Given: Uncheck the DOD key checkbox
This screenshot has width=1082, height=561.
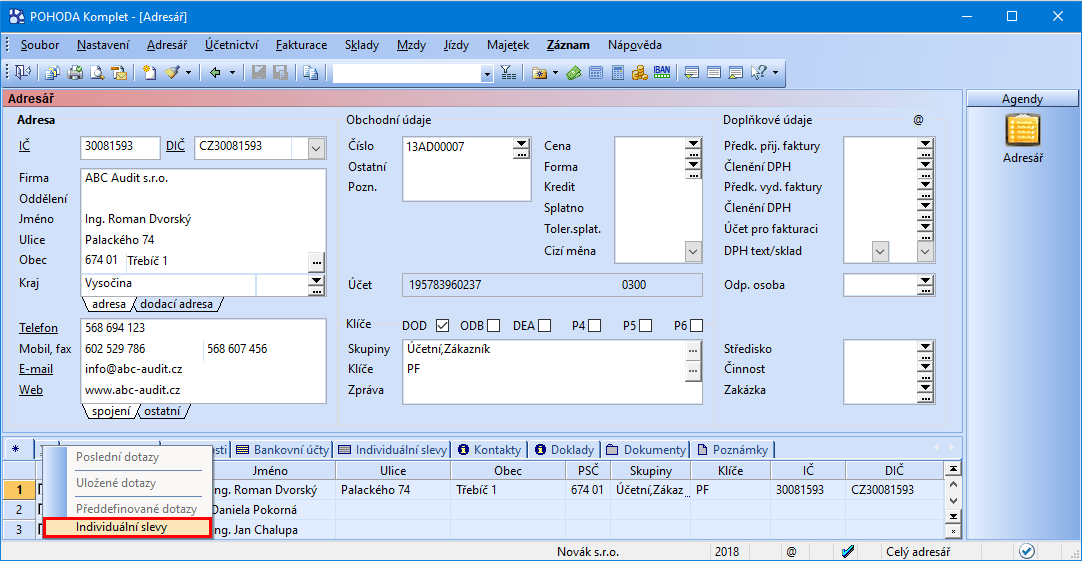Looking at the screenshot, I should [442, 325].
